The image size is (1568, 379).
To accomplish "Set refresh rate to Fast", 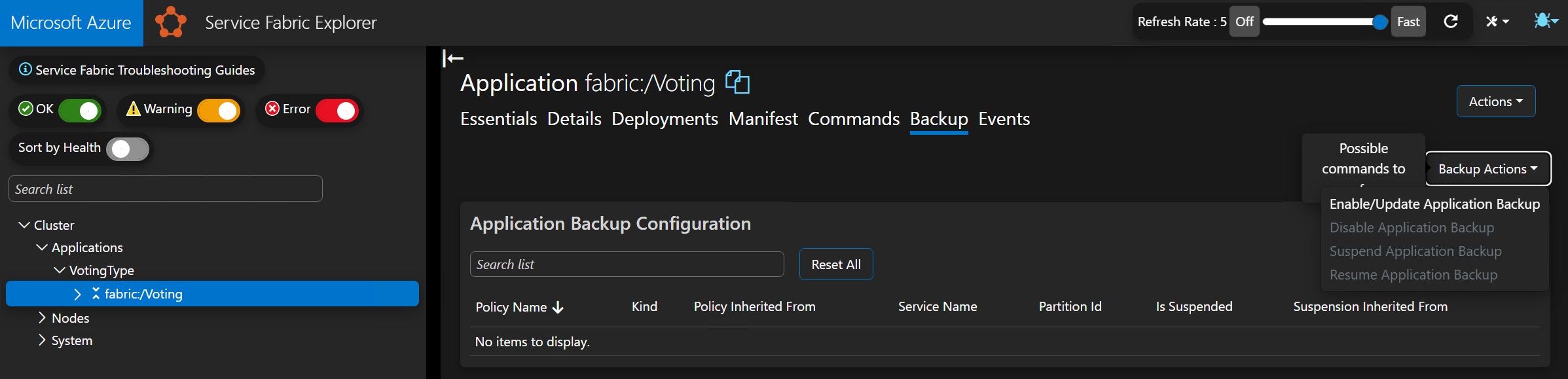I will pyautogui.click(x=1408, y=22).
